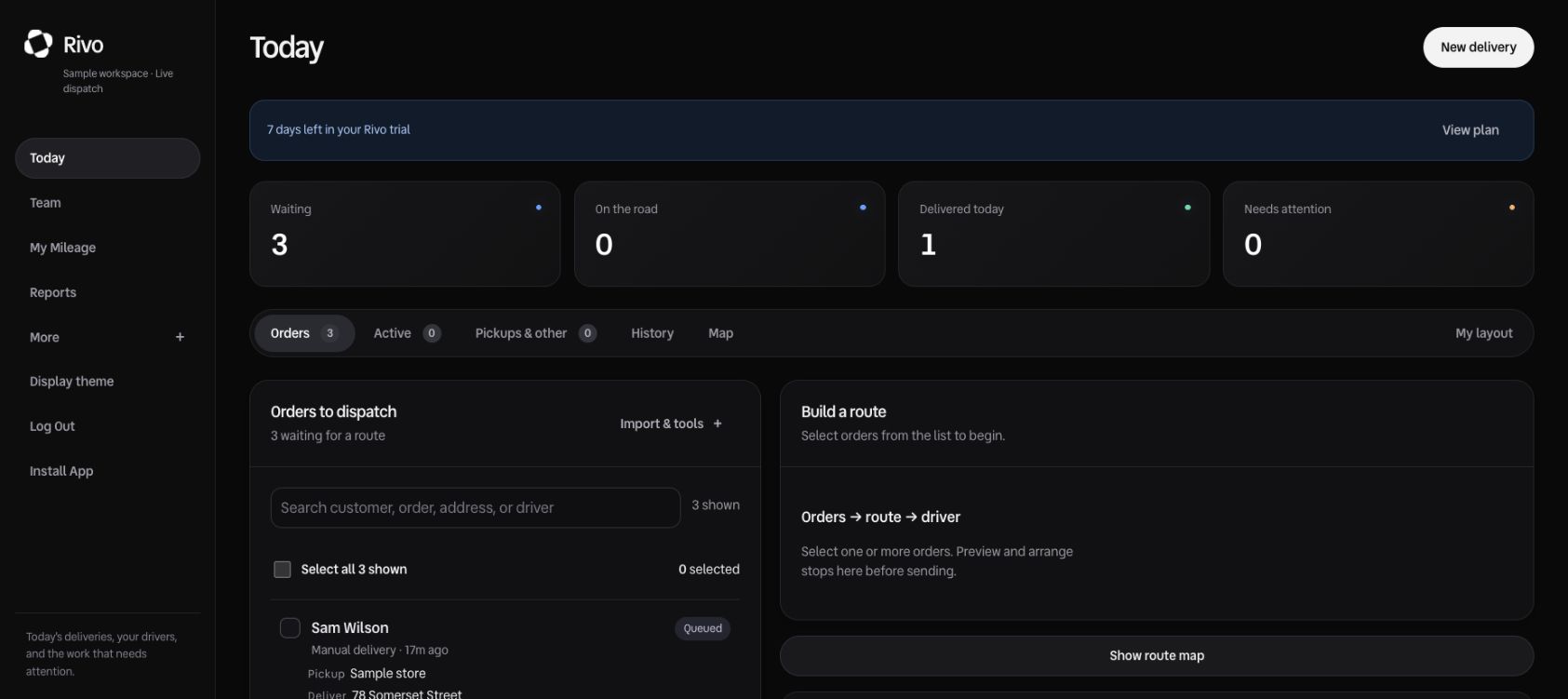The width and height of the screenshot is (1568, 699).
Task: Click 'Orders to dispatch' heading
Action: click(x=334, y=412)
